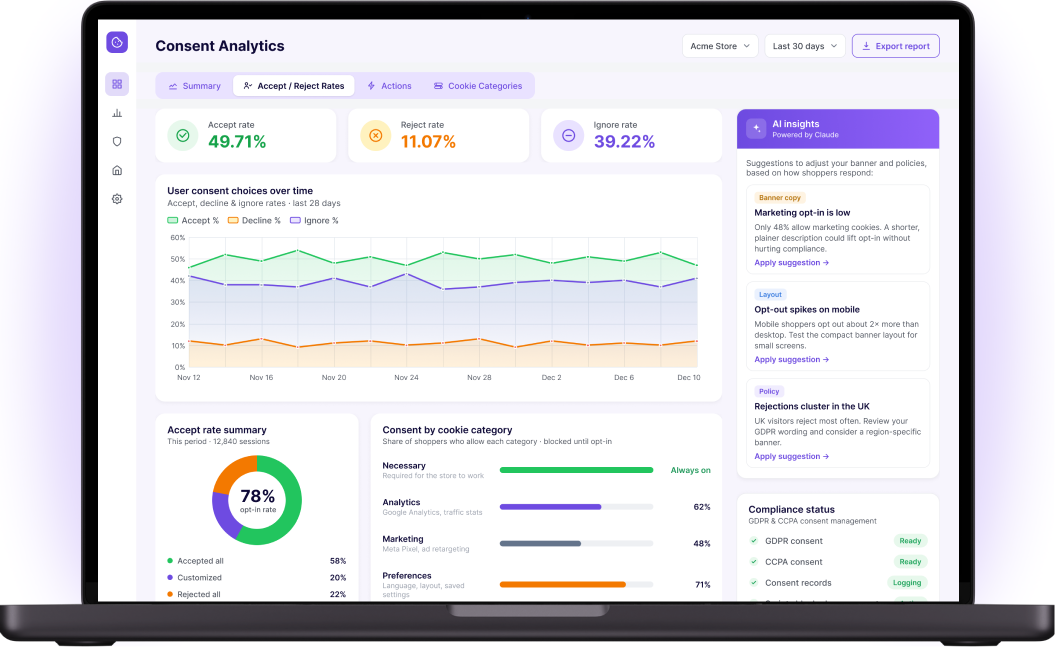The height and width of the screenshot is (647, 1055).
Task: Click the Necessary category progress bar
Action: 576,470
